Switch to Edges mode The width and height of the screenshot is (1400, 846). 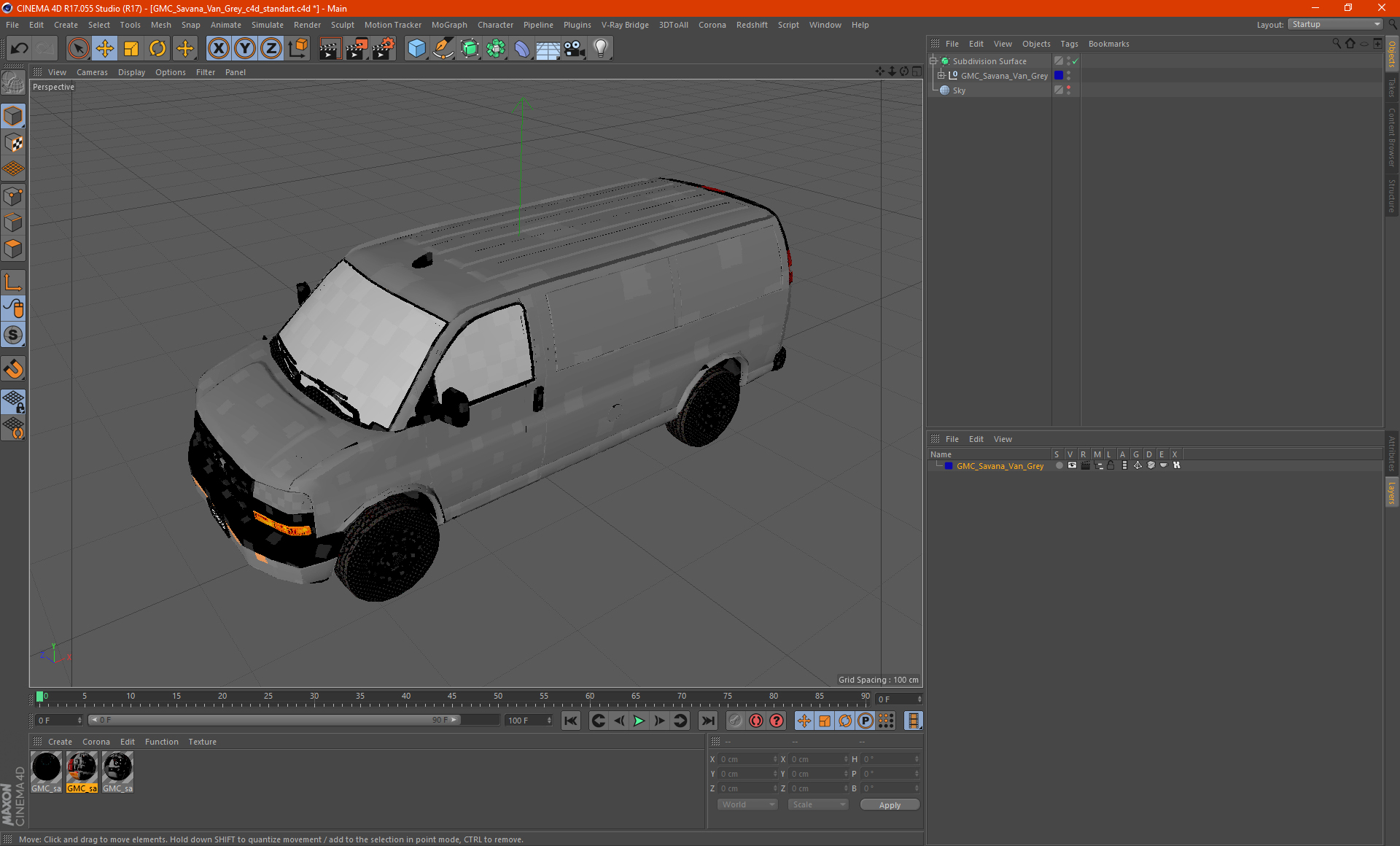[x=13, y=222]
